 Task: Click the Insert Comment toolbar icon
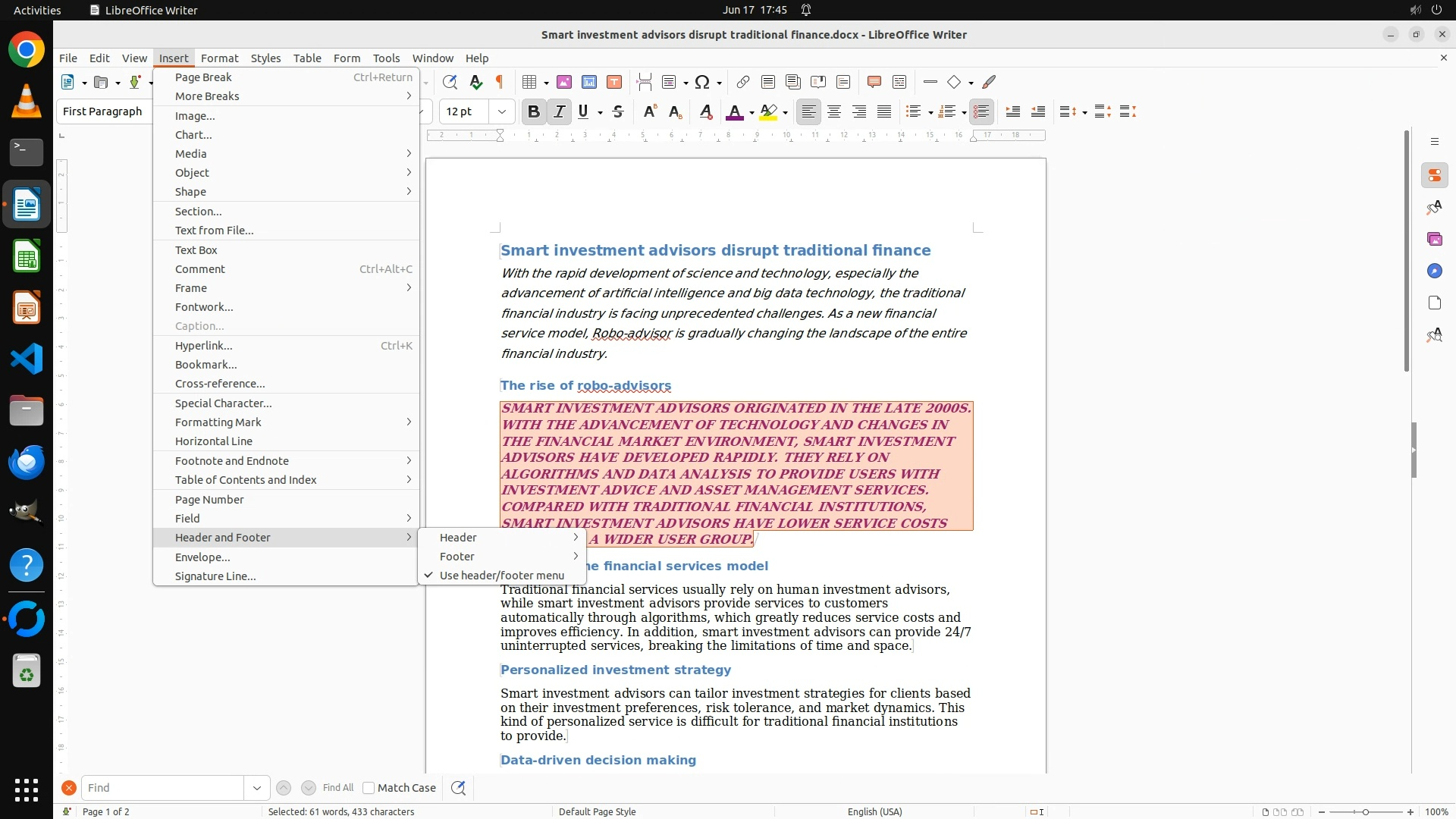[x=874, y=82]
